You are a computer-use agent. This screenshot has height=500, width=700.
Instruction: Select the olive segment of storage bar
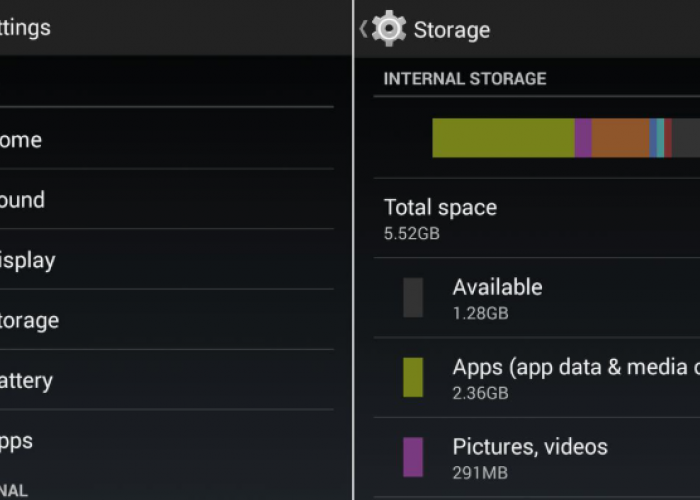tap(503, 138)
